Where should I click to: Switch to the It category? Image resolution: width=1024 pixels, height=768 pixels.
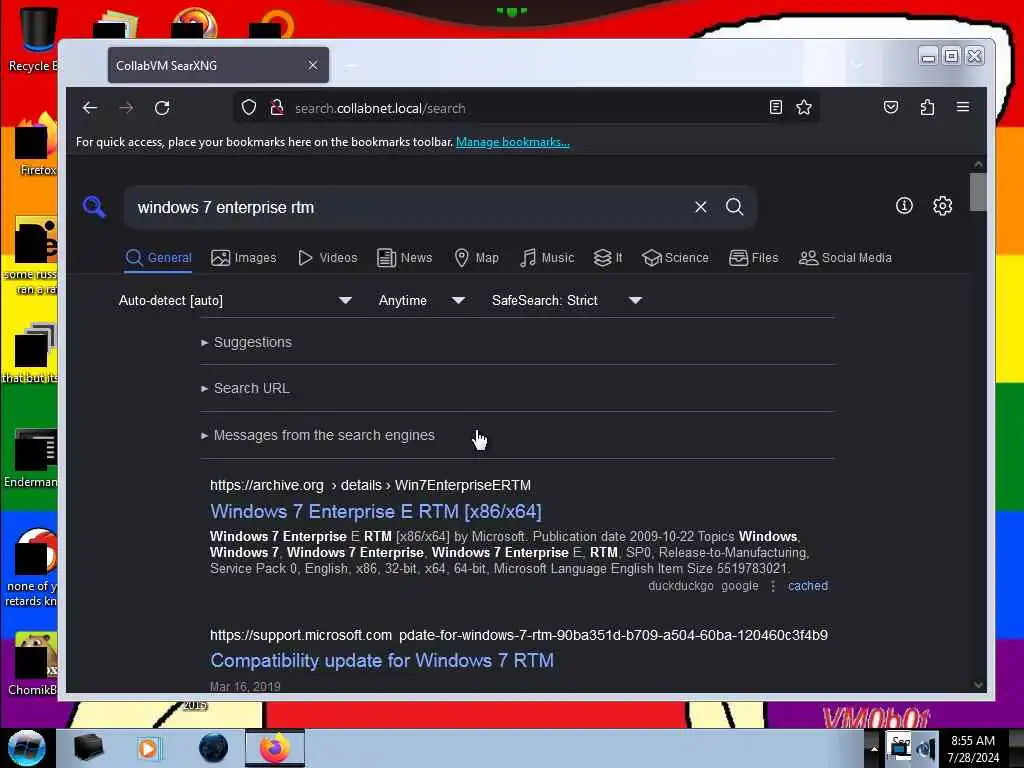(608, 258)
